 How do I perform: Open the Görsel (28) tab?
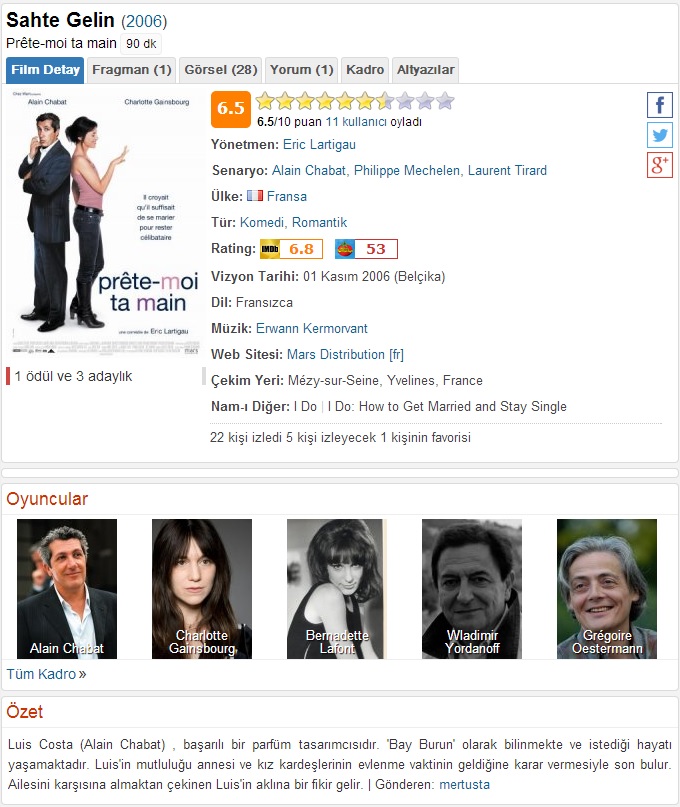221,70
